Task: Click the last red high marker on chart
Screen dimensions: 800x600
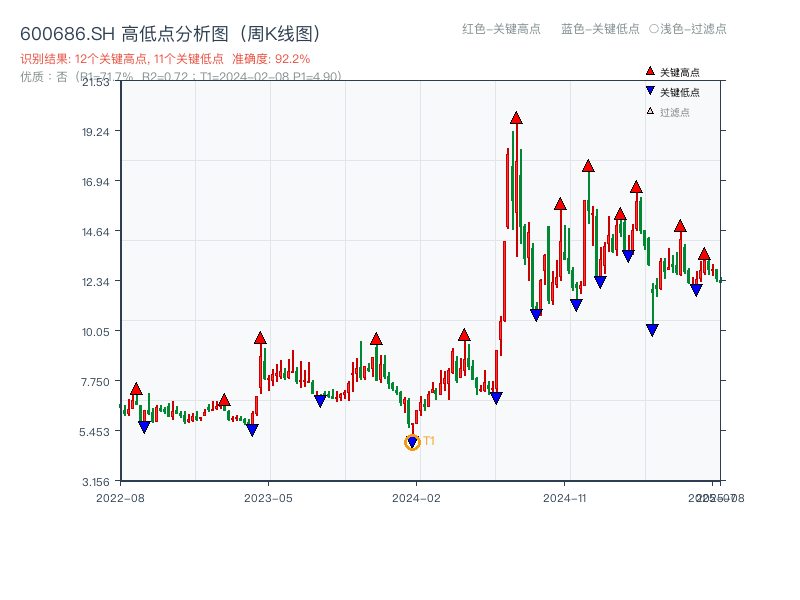Action: 705,254
